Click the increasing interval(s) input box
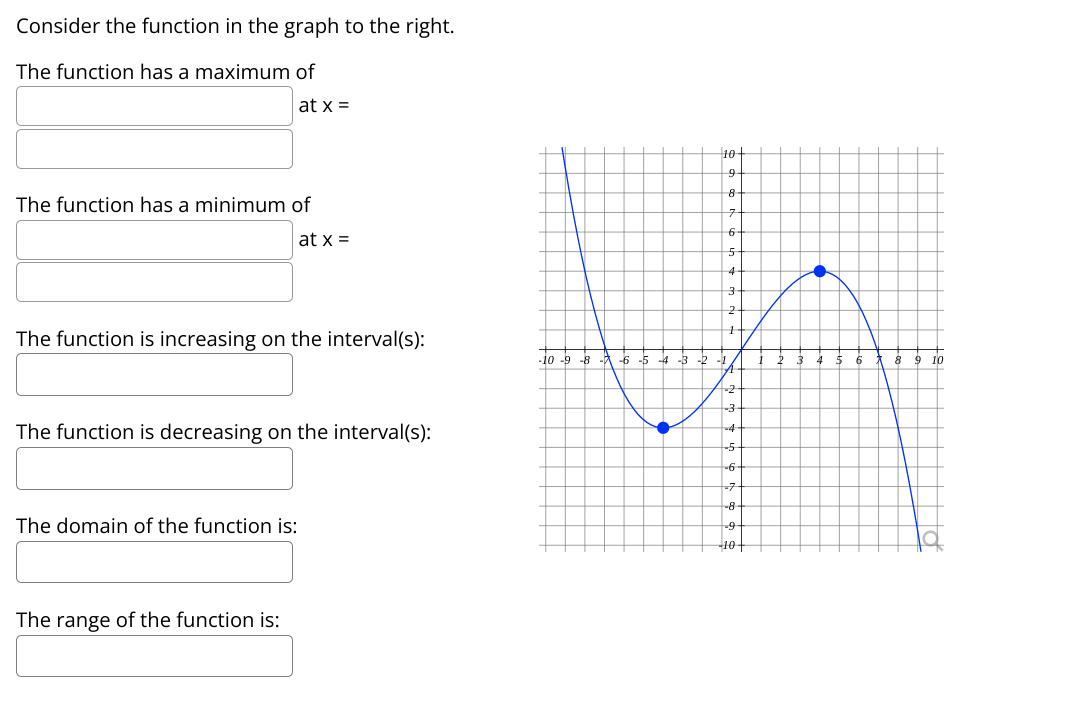The width and height of the screenshot is (1092, 715). pos(154,374)
